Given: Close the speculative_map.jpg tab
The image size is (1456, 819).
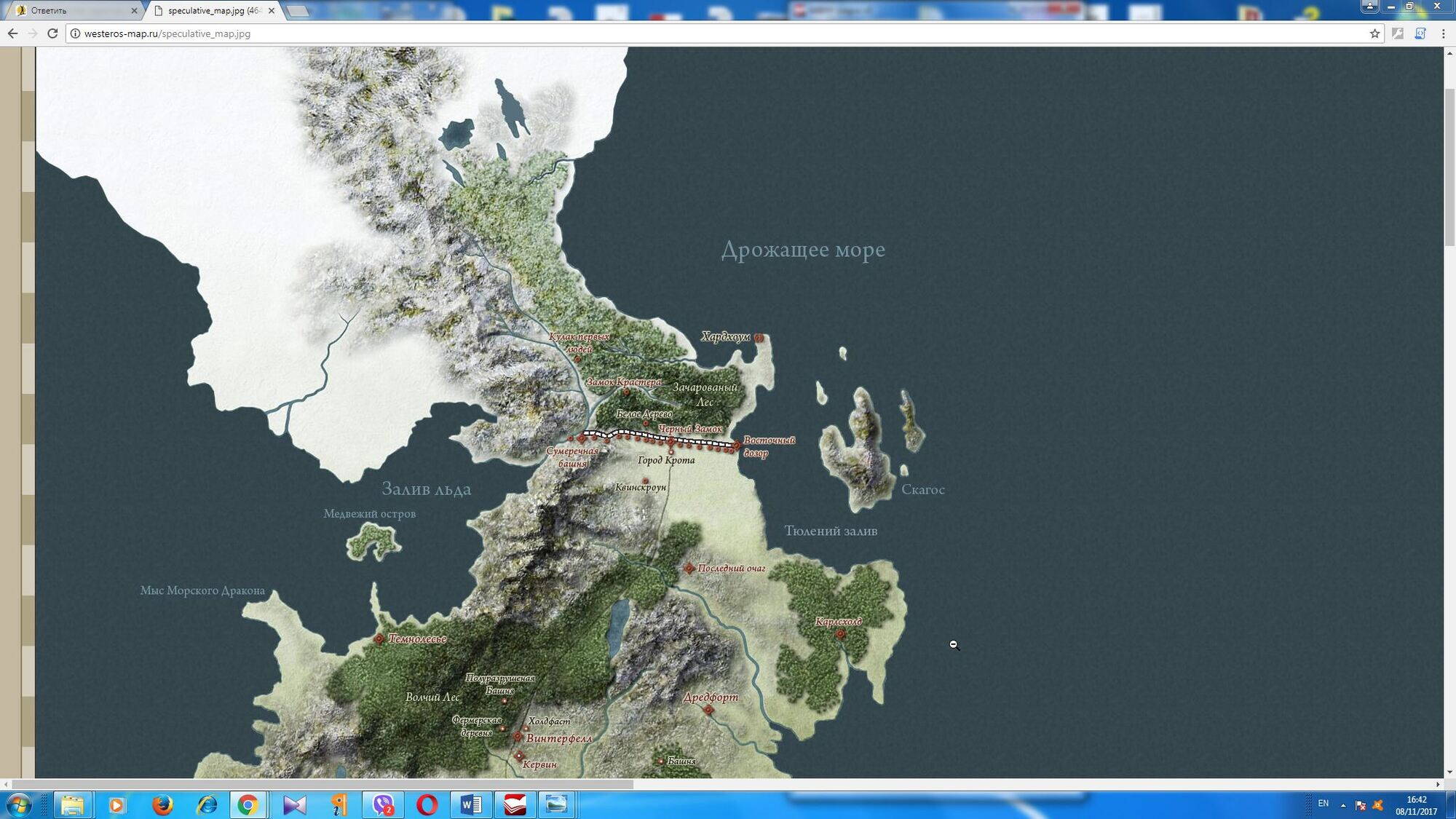Looking at the screenshot, I should click(x=272, y=10).
